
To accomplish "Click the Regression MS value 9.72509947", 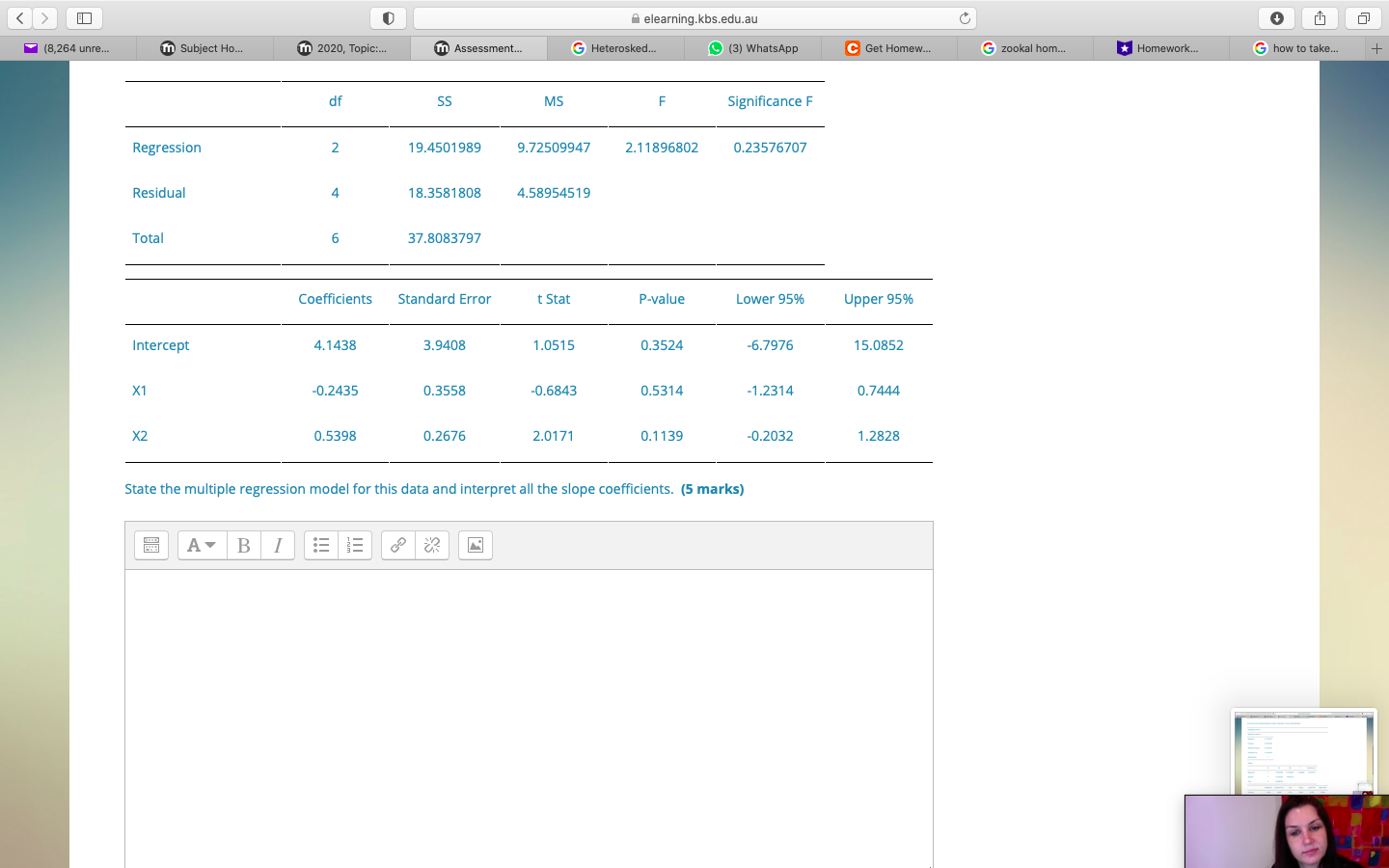I will [554, 148].
